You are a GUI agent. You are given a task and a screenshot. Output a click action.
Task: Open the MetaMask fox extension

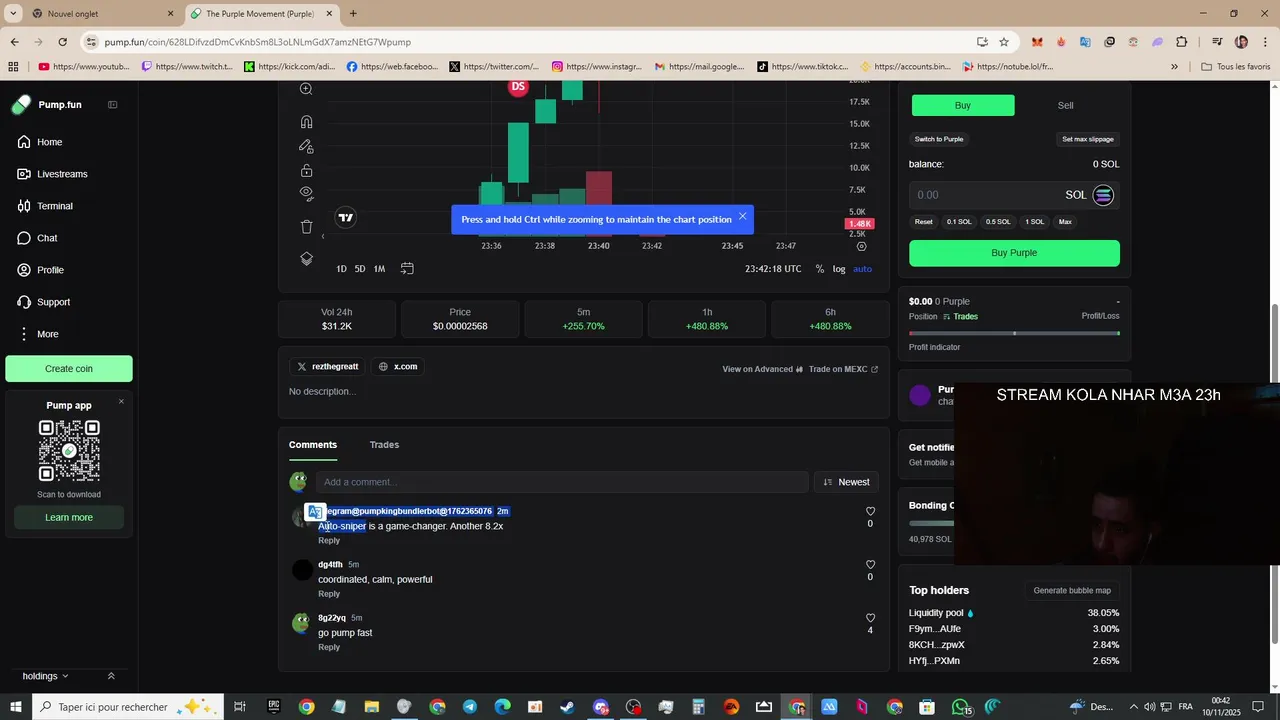(1037, 42)
